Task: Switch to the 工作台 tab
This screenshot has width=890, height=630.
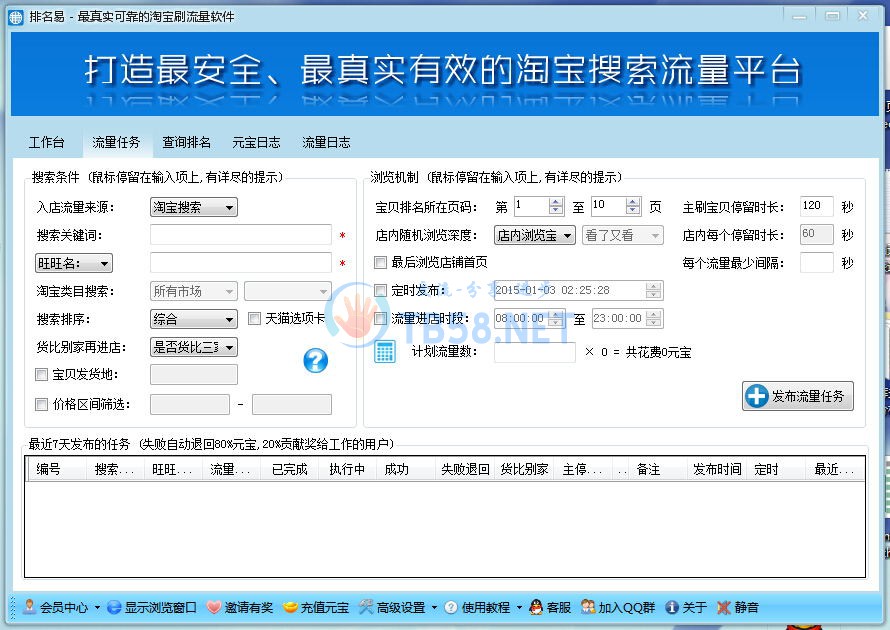Action: 47,142
